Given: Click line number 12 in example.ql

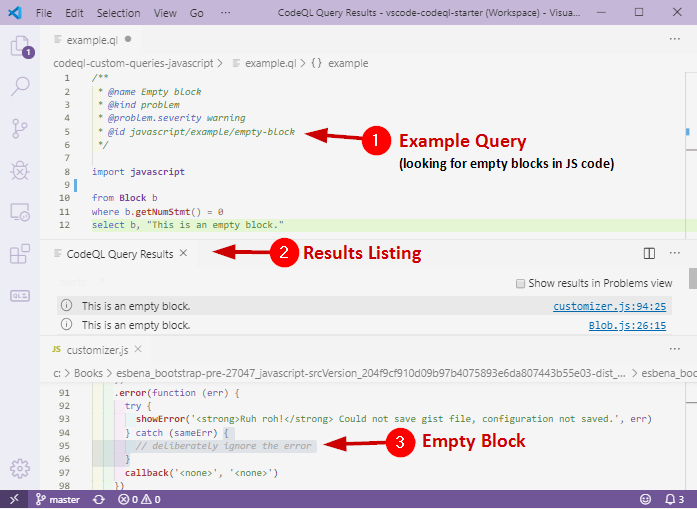Looking at the screenshot, I should (64, 225).
